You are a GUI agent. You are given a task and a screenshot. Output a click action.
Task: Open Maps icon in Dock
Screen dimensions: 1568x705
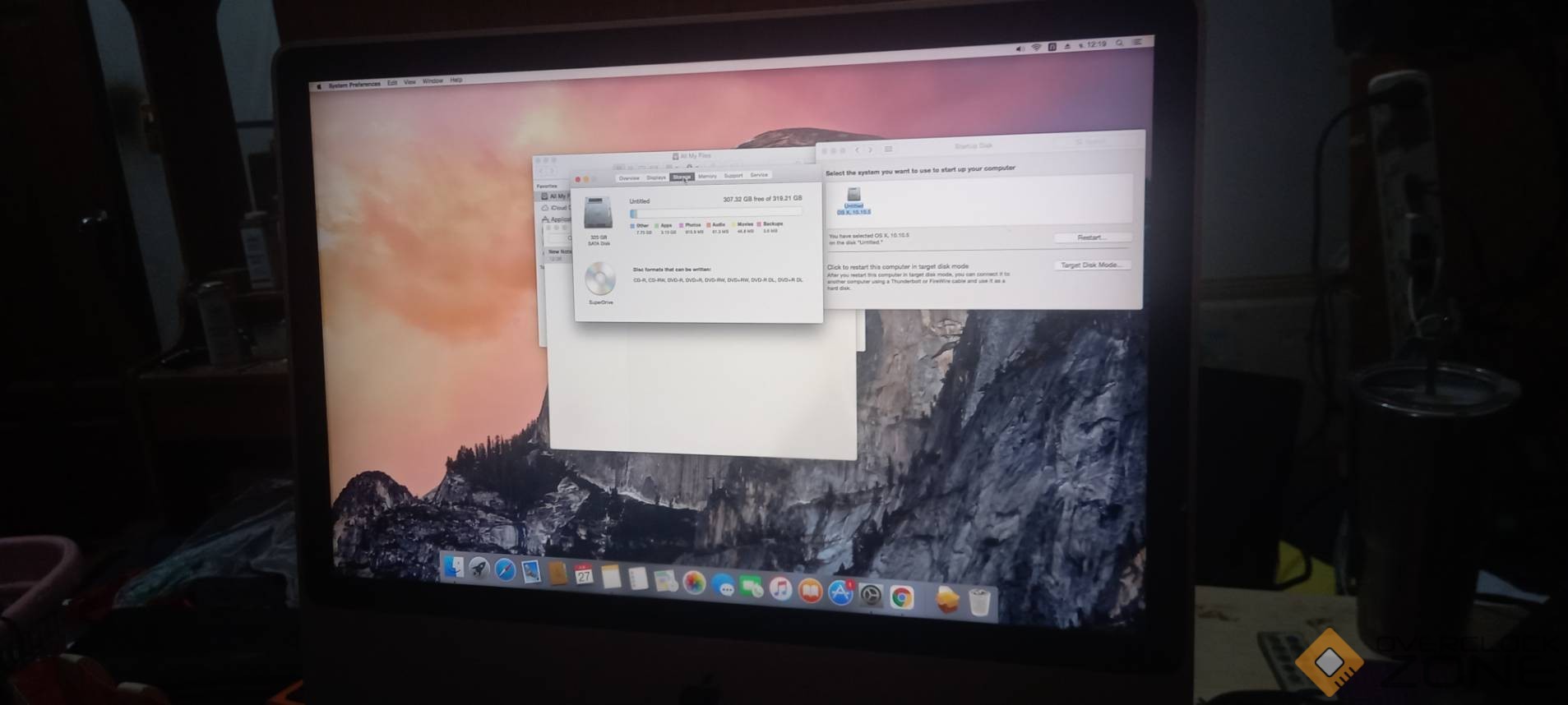(665, 581)
